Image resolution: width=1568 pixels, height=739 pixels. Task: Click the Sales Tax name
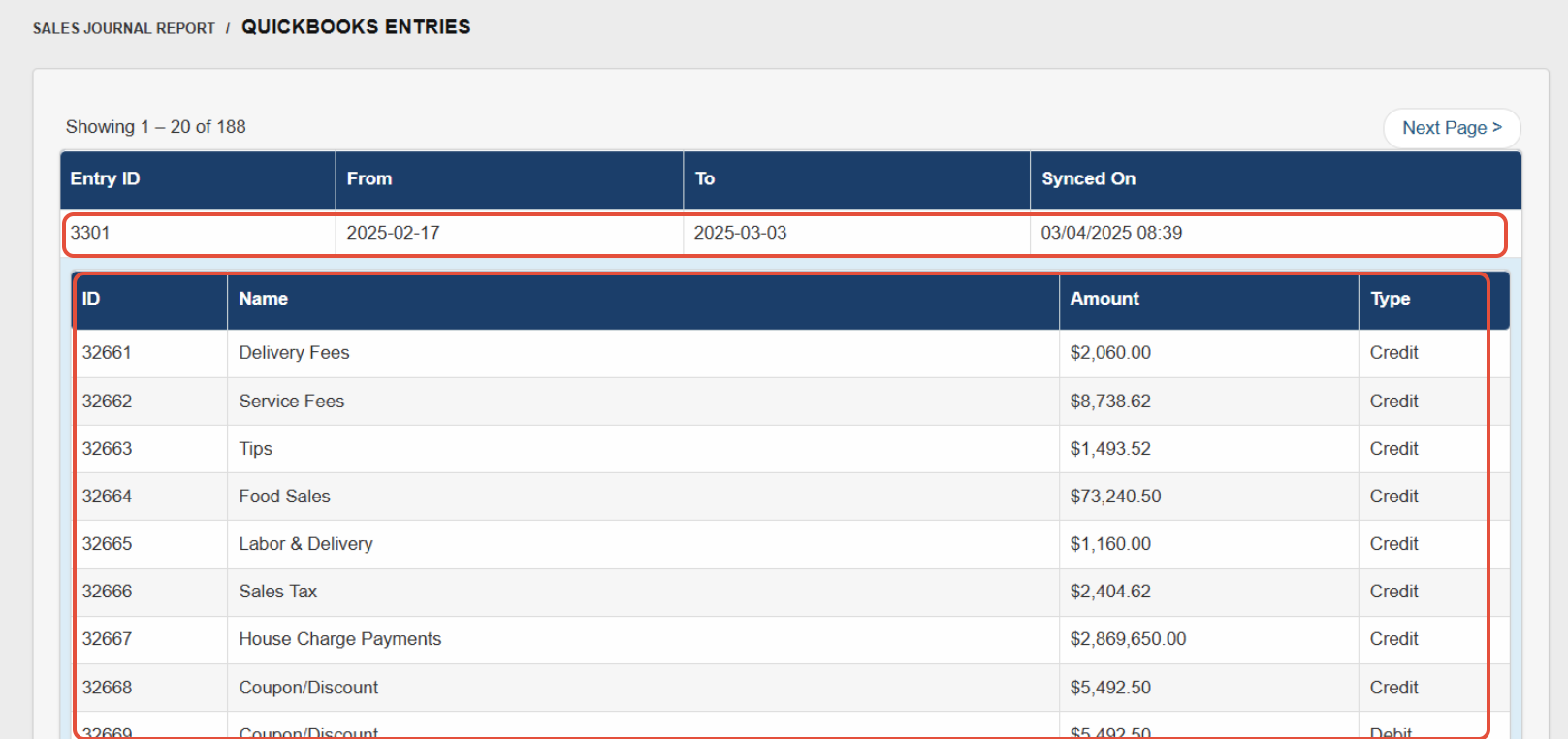click(x=277, y=592)
